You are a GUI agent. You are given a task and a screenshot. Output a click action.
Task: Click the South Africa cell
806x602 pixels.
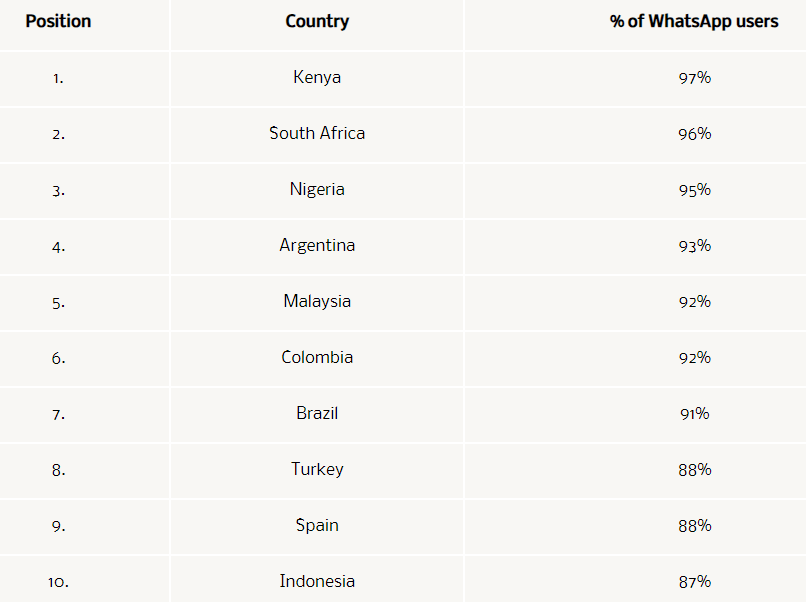317,133
